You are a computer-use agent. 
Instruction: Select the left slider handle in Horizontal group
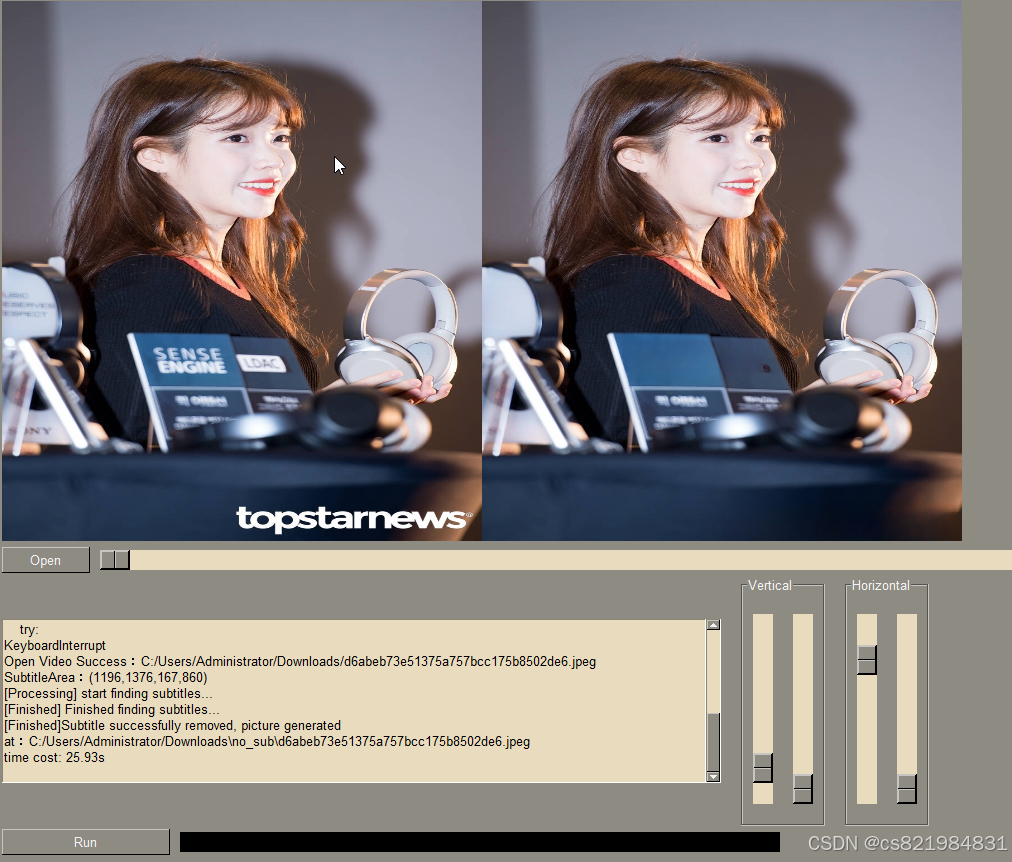click(x=867, y=659)
